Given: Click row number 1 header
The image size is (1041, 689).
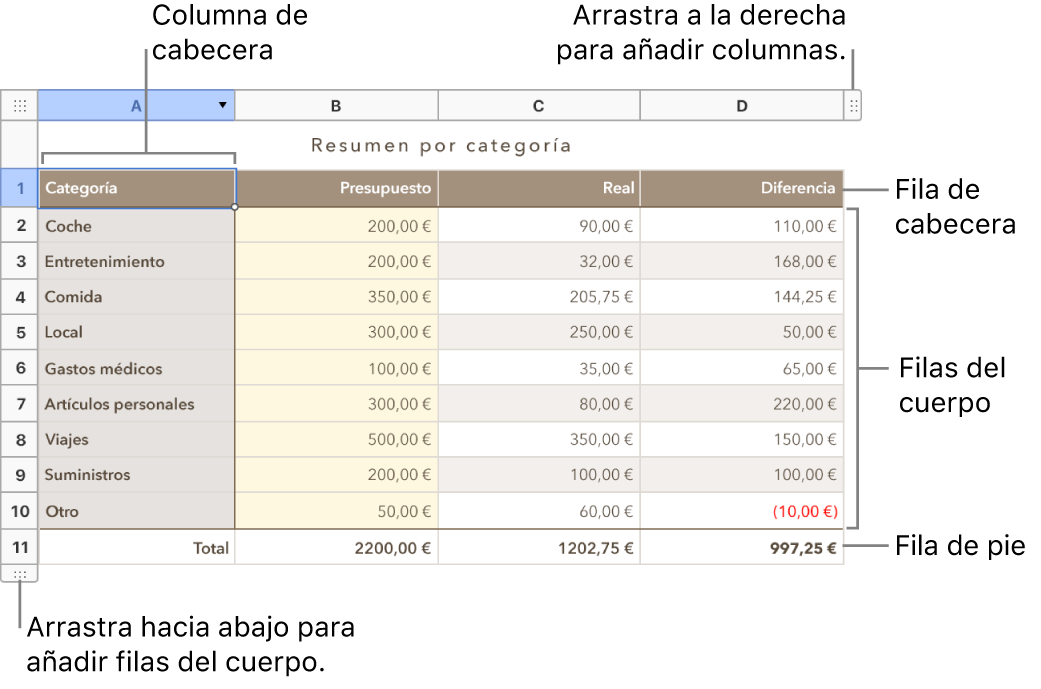Looking at the screenshot, I should tap(19, 188).
